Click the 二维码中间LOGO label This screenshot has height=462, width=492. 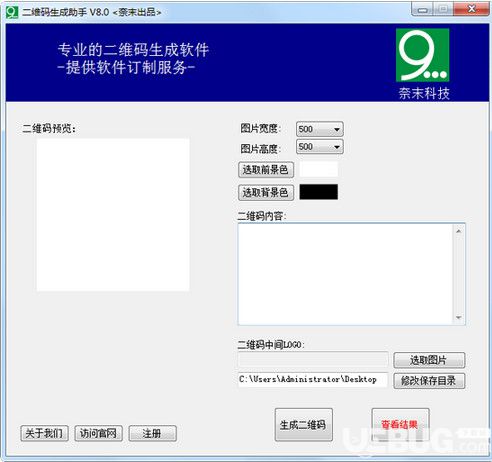271,345
